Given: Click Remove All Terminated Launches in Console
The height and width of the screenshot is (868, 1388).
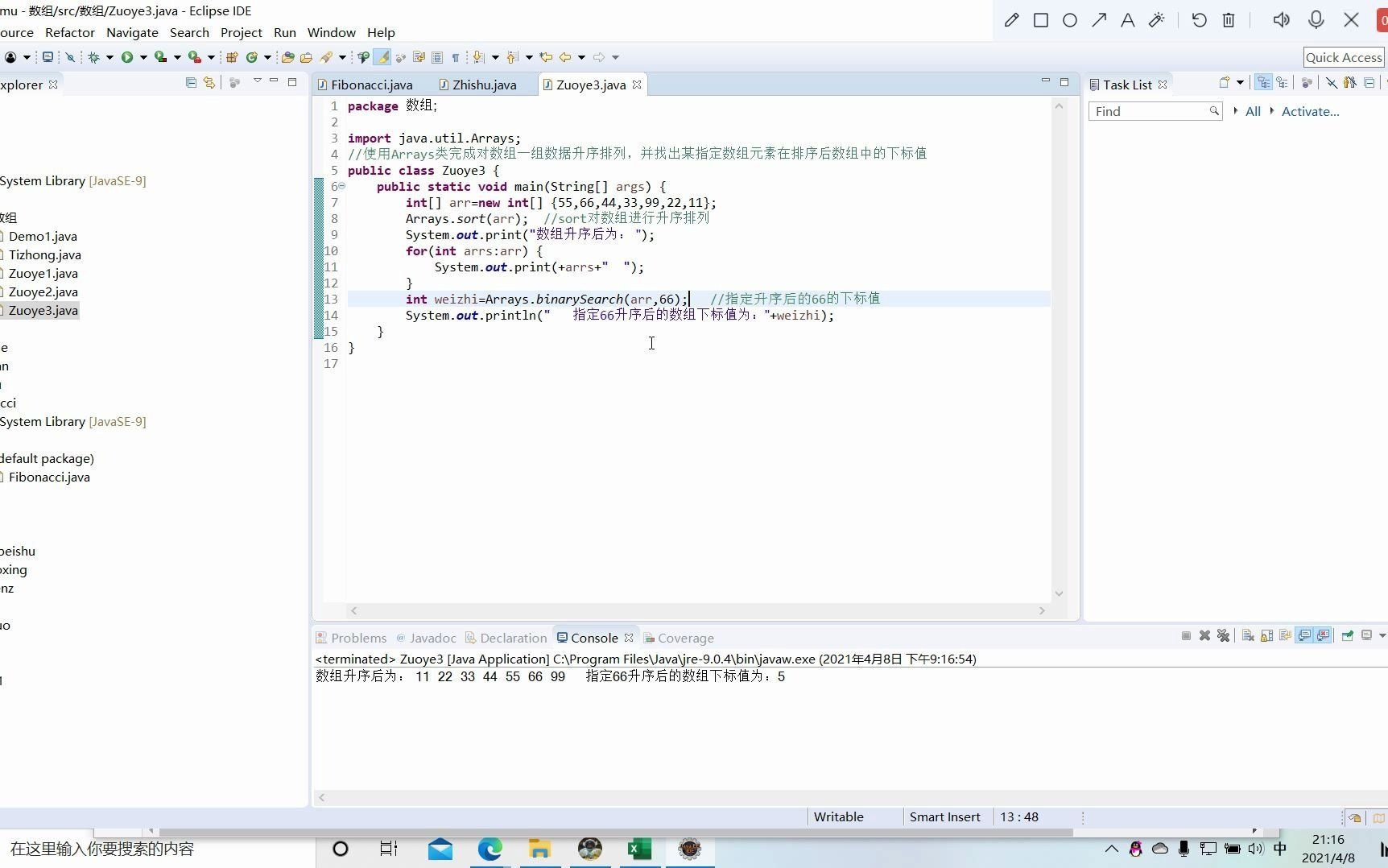Looking at the screenshot, I should [x=1223, y=635].
